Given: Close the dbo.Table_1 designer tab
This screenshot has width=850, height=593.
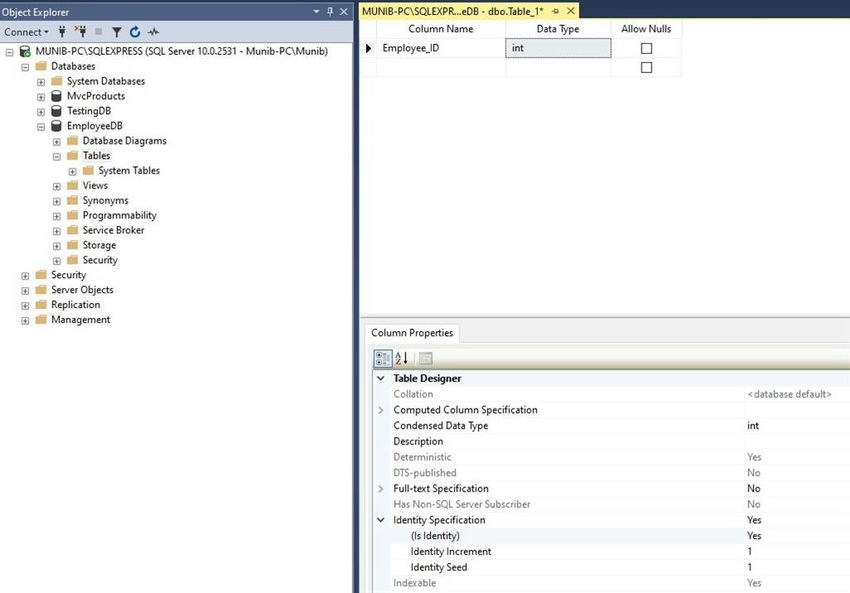Looking at the screenshot, I should [x=571, y=11].
